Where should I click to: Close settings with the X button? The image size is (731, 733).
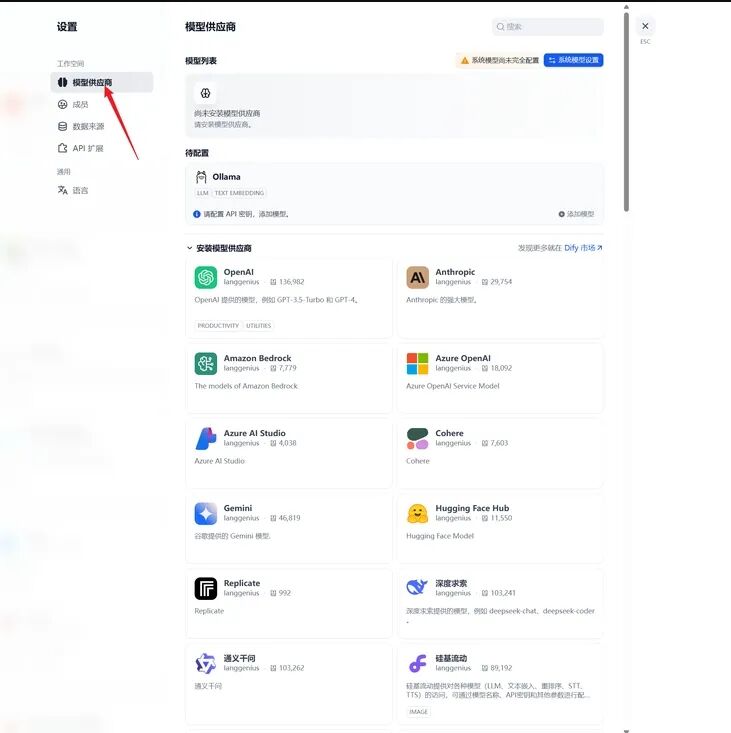click(645, 26)
